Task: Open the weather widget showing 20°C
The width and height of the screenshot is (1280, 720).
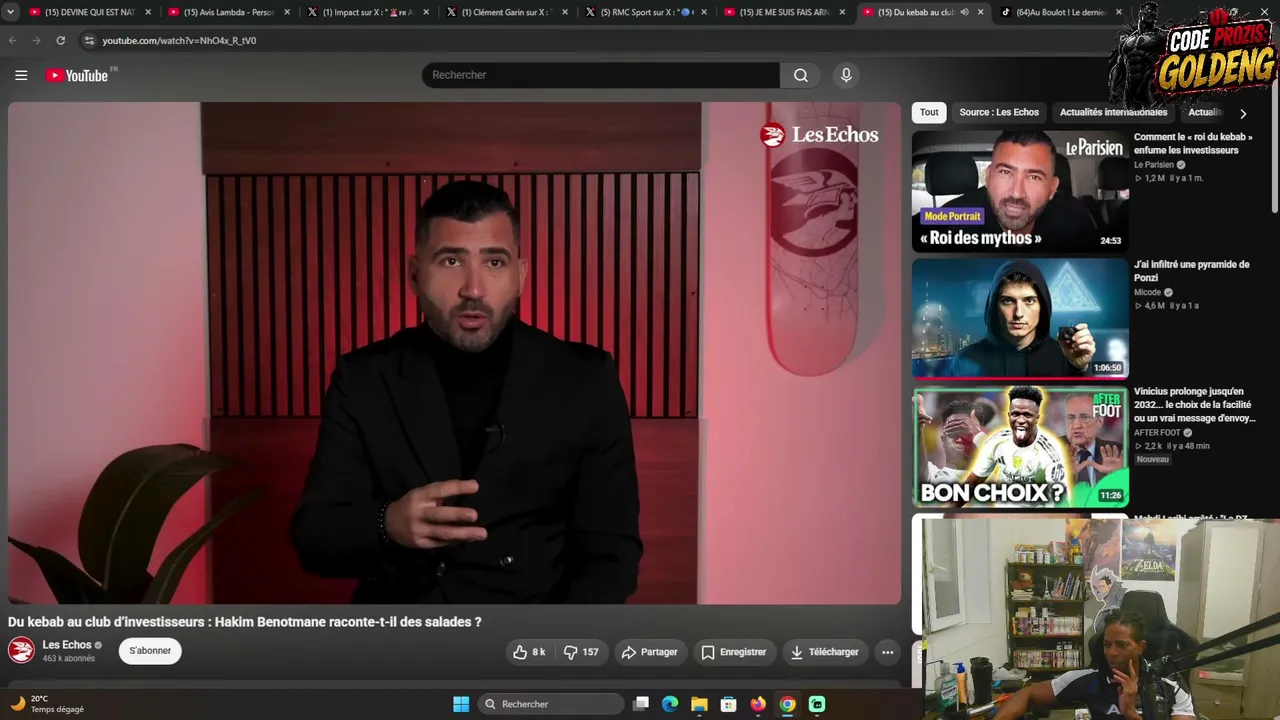Action: click(47, 704)
